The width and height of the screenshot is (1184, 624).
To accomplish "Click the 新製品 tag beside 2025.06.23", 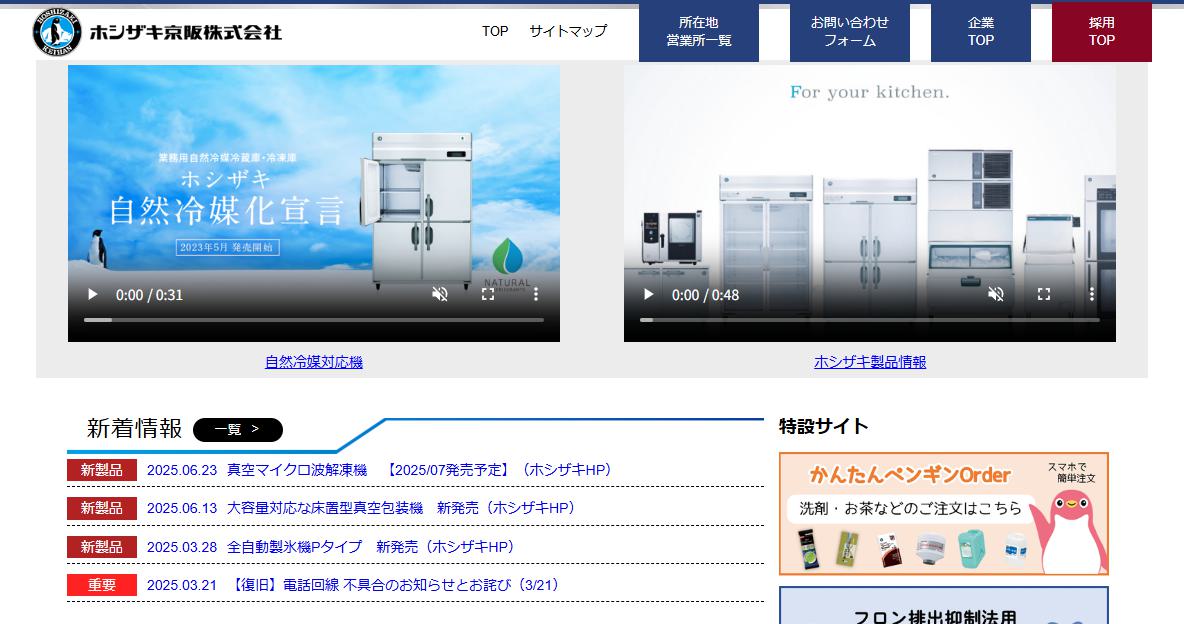I will tap(102, 470).
